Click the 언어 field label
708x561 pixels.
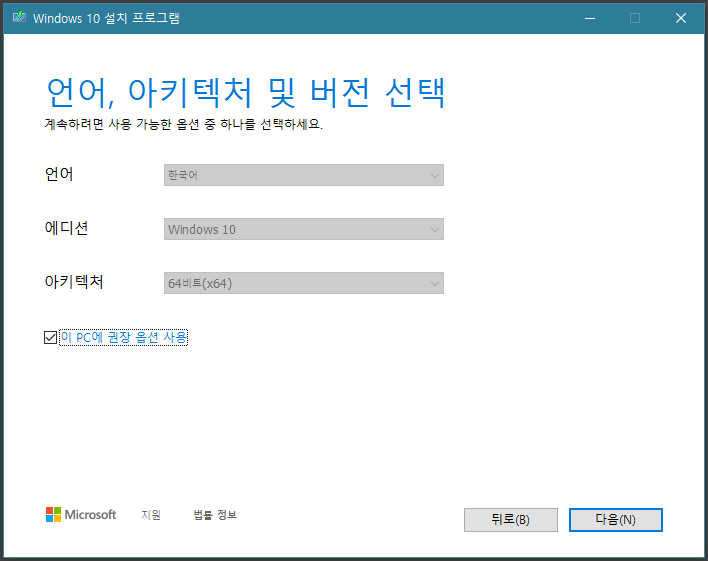59,174
